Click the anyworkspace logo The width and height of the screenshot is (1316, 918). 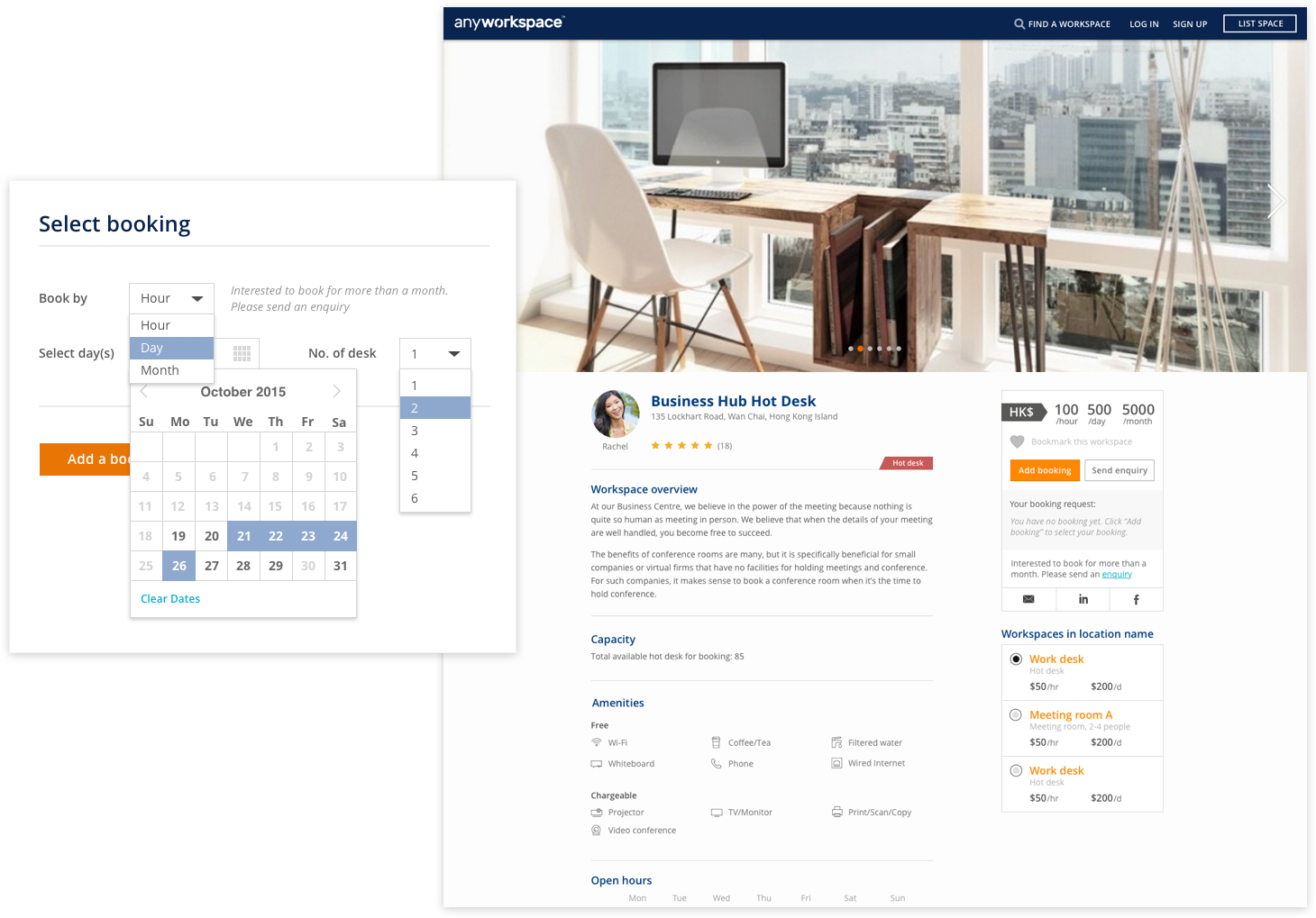click(x=509, y=23)
